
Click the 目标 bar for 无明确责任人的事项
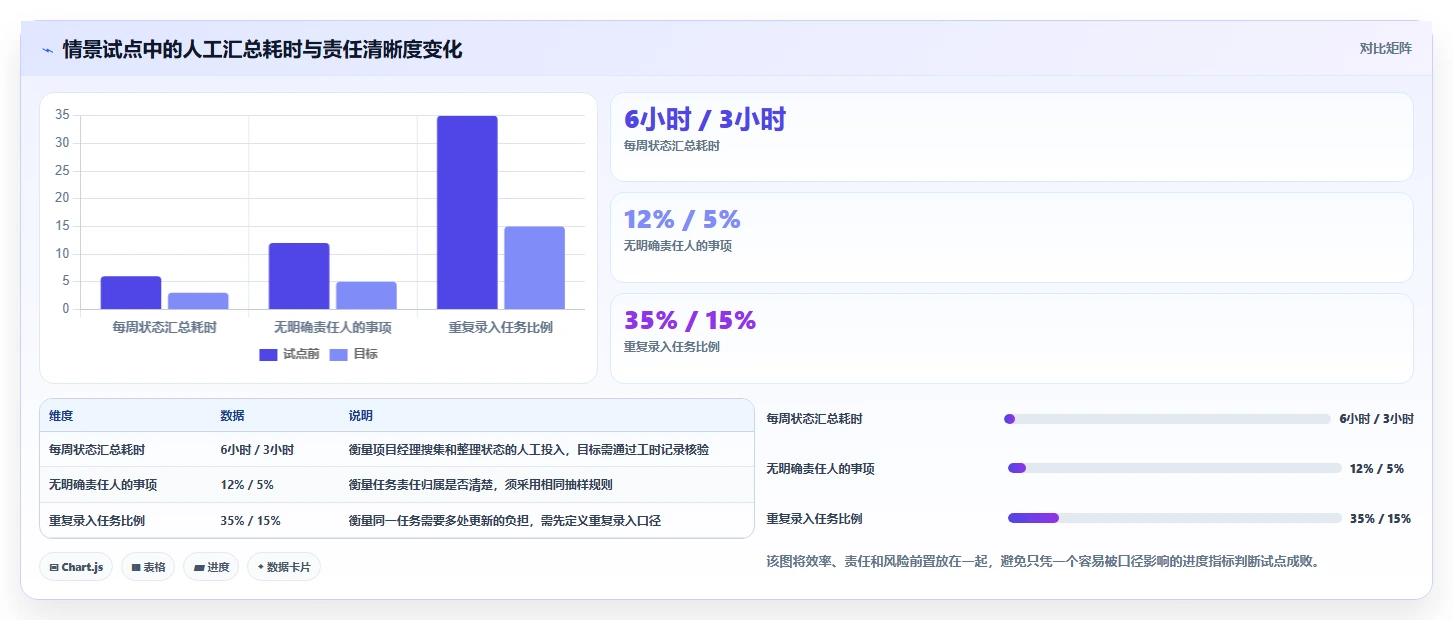coord(366,295)
